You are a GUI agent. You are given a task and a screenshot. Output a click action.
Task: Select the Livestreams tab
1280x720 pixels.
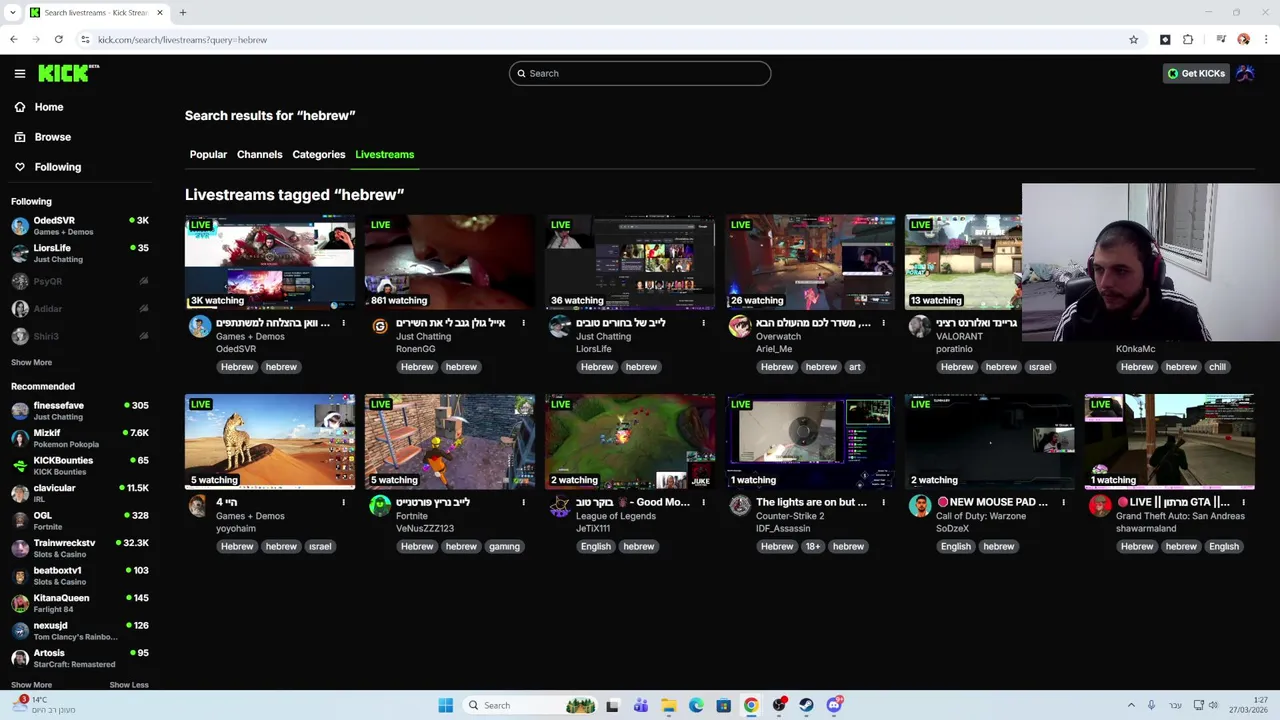click(385, 155)
